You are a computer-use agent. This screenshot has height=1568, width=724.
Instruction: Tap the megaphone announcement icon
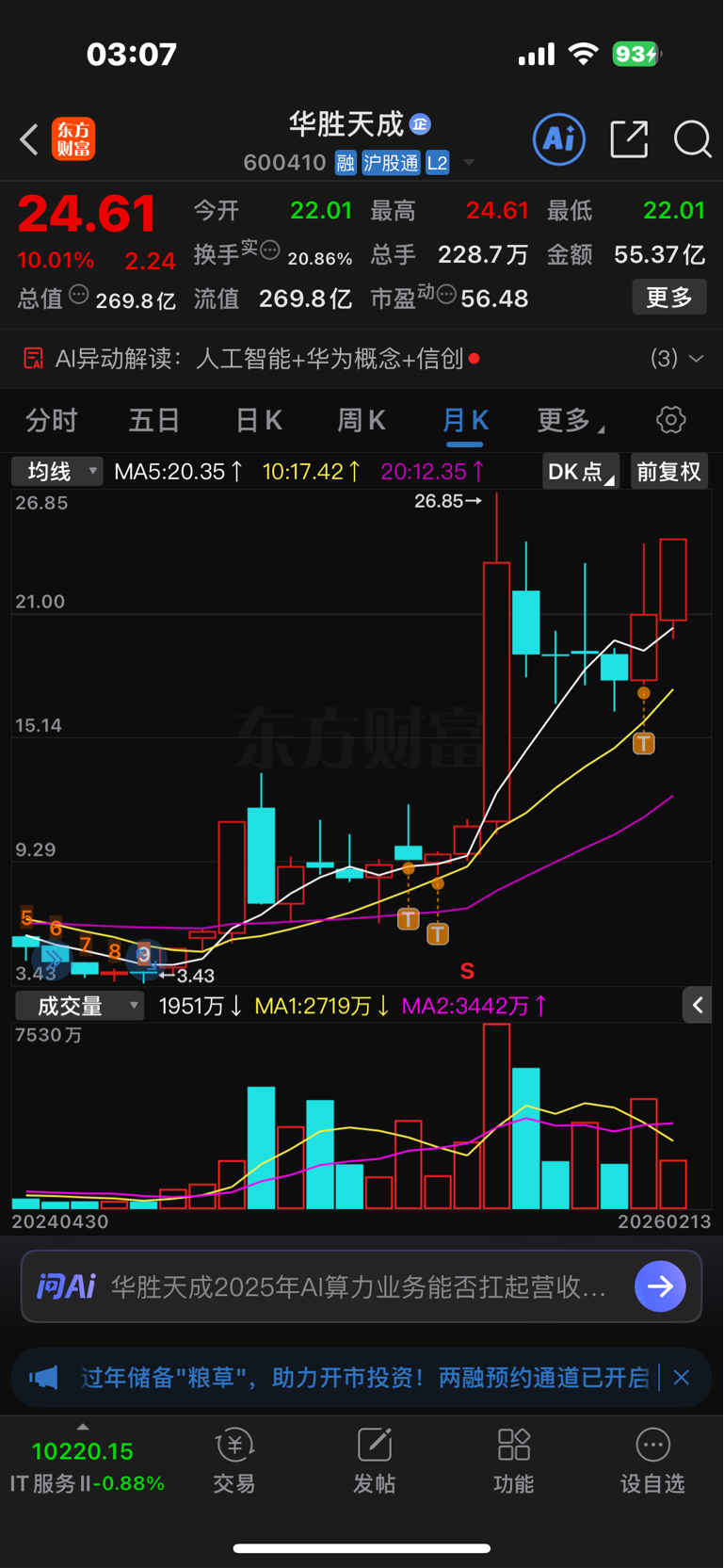43,1378
